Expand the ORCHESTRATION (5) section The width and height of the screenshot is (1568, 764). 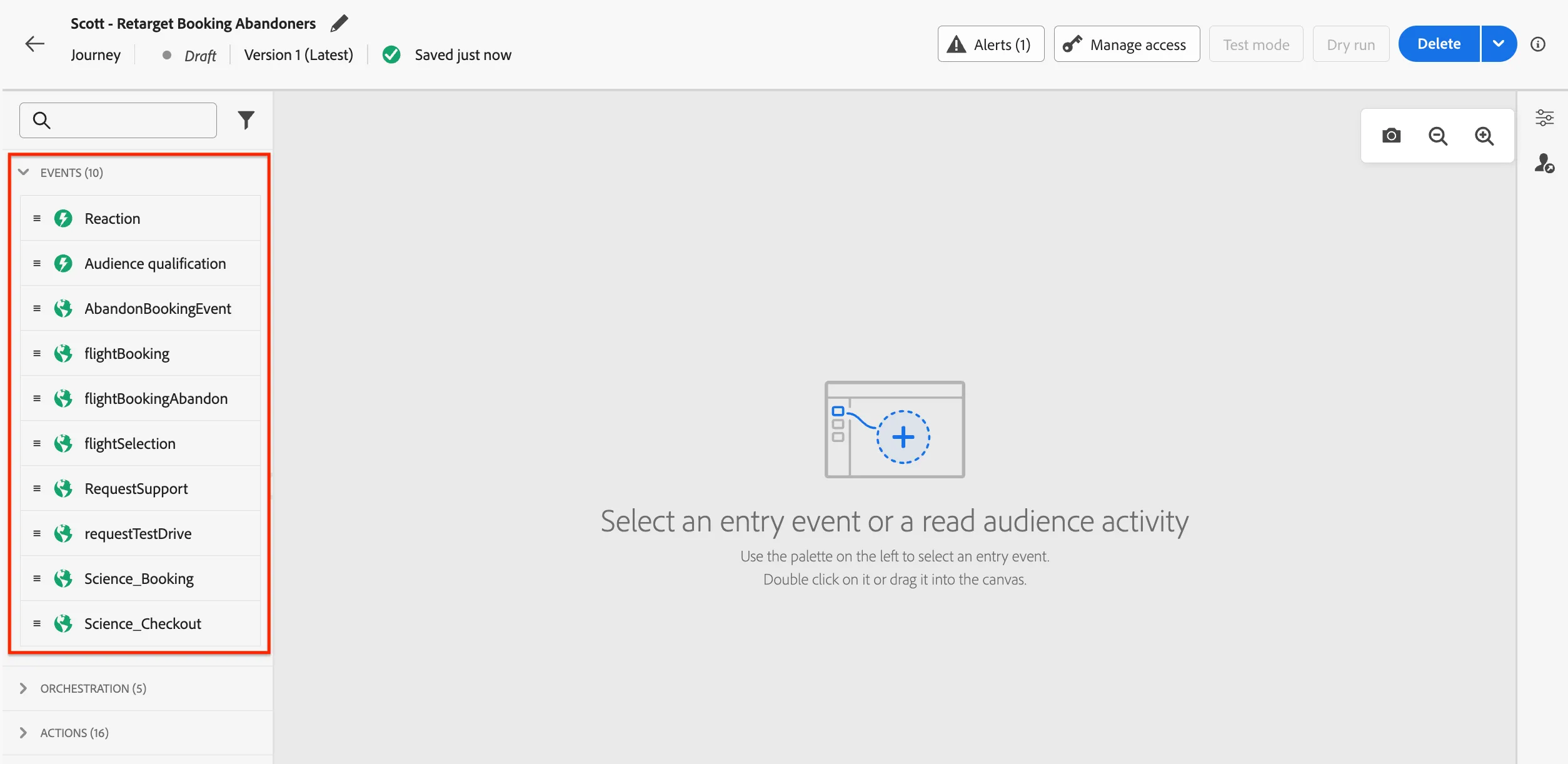pyautogui.click(x=24, y=688)
